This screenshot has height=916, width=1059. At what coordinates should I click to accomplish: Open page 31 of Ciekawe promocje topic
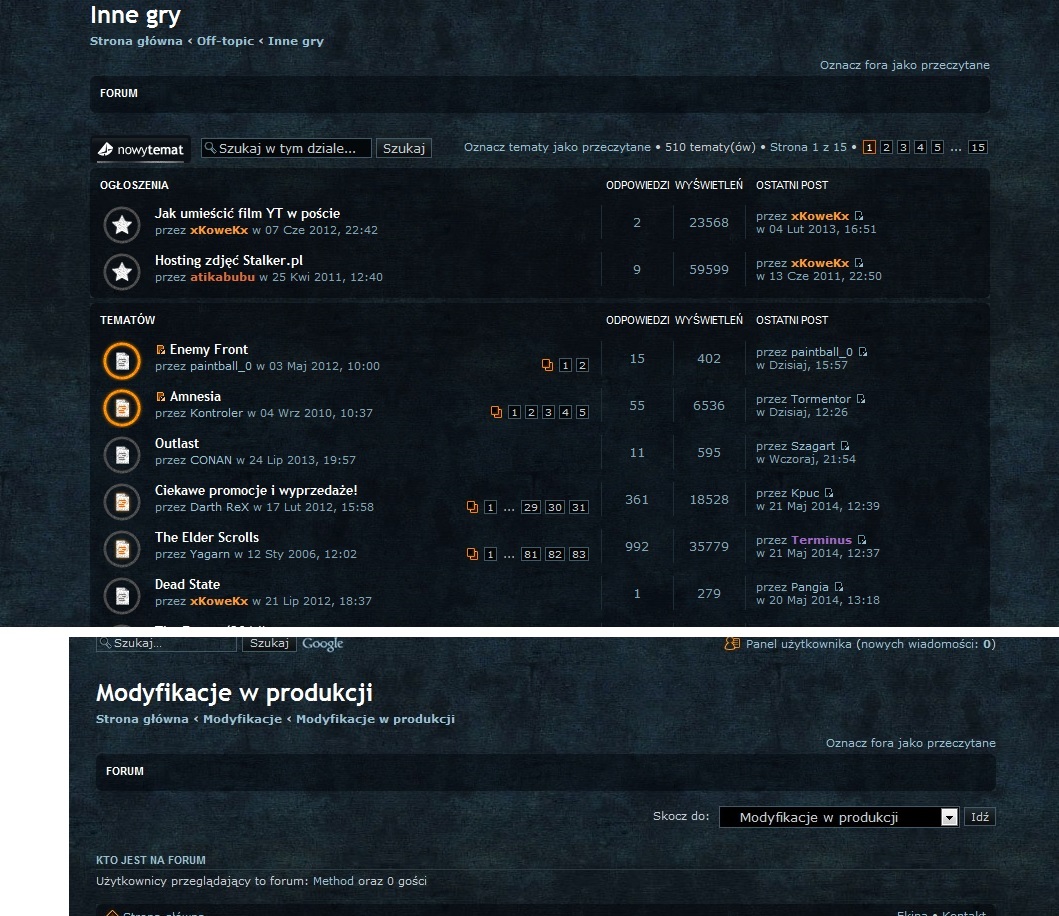(579, 507)
